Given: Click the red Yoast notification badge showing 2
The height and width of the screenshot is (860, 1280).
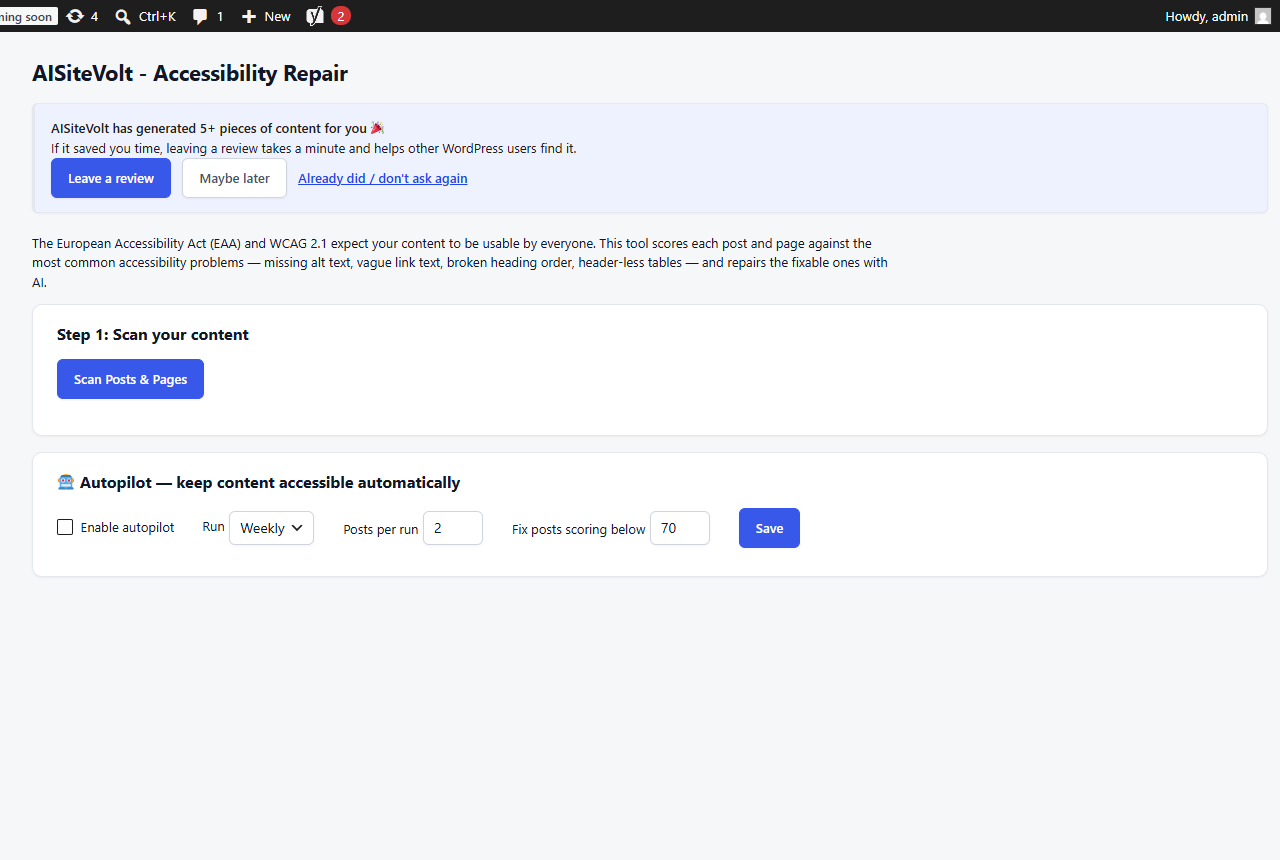Looking at the screenshot, I should click(341, 16).
